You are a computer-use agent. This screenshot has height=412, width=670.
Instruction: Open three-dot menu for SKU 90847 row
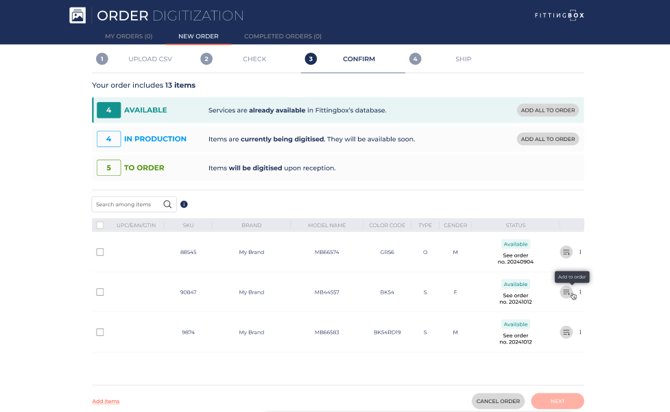580,292
